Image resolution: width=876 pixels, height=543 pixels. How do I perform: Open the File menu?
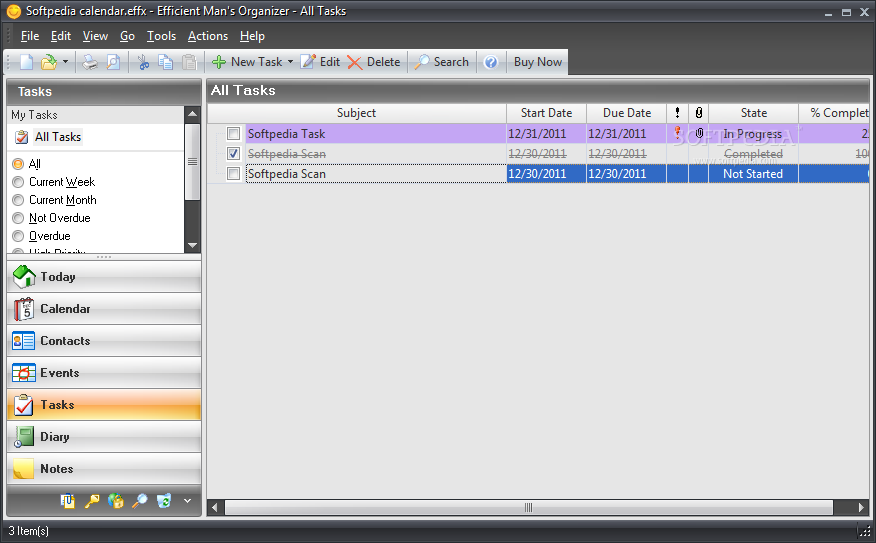(x=30, y=36)
